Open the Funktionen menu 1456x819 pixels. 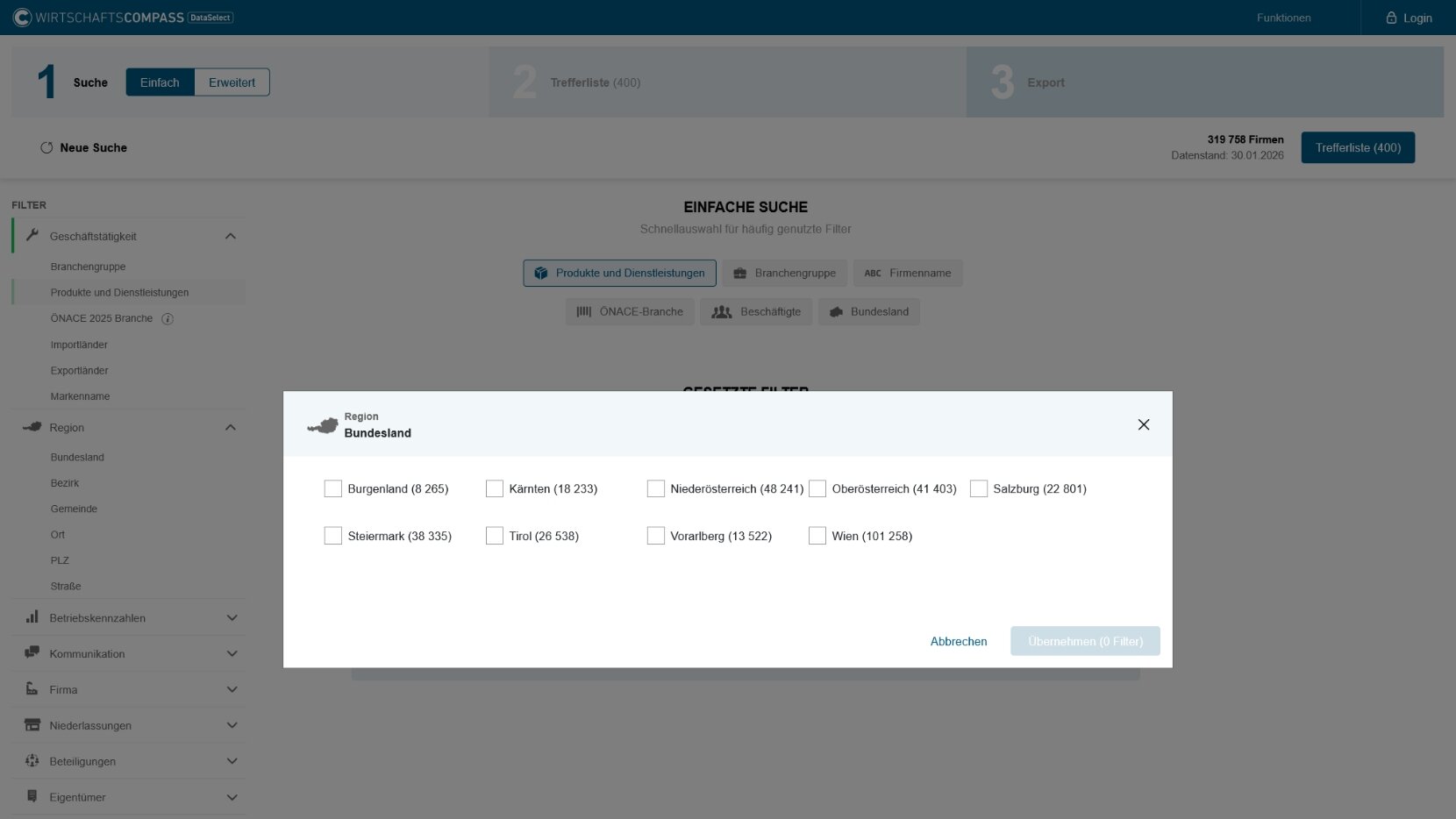click(x=1283, y=18)
